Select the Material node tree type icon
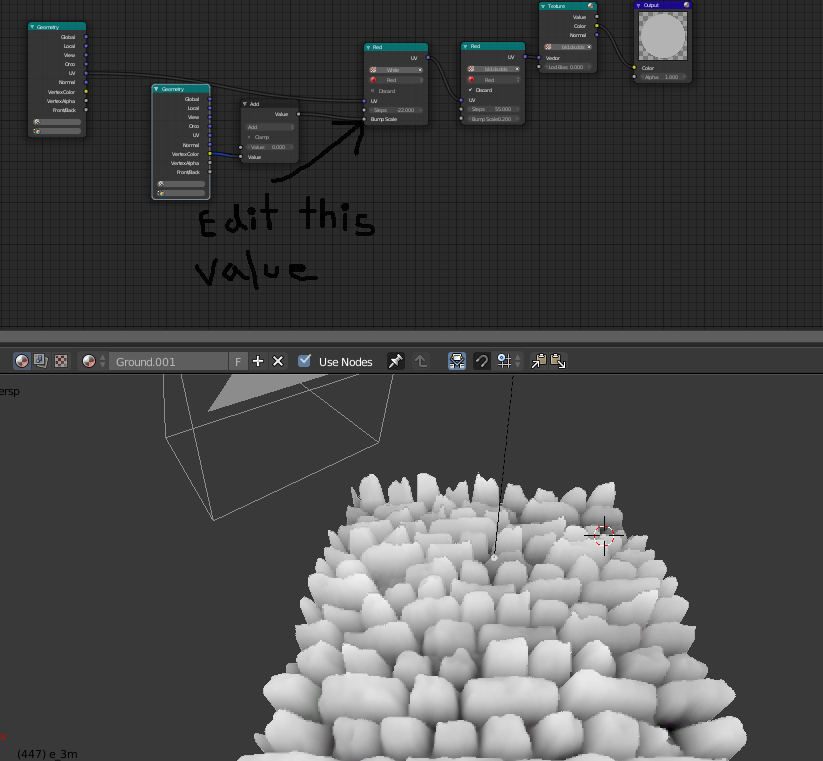 [22, 361]
